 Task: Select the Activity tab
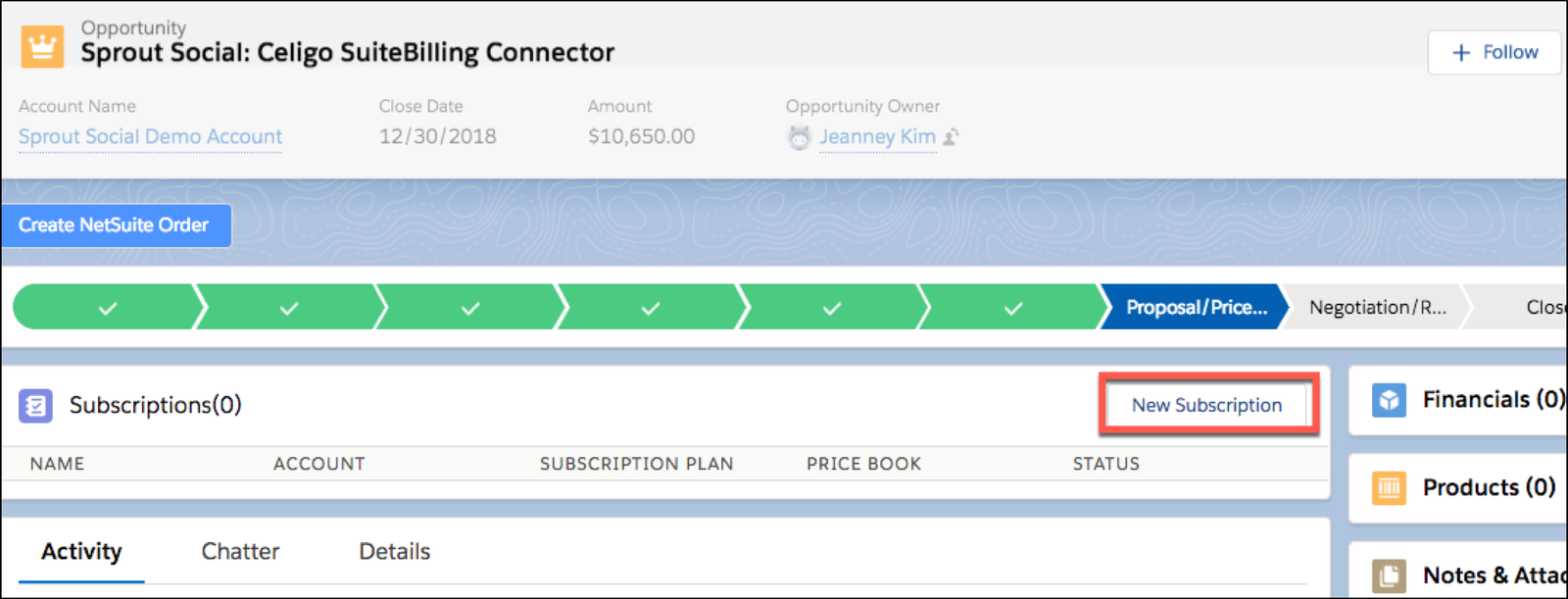81,551
